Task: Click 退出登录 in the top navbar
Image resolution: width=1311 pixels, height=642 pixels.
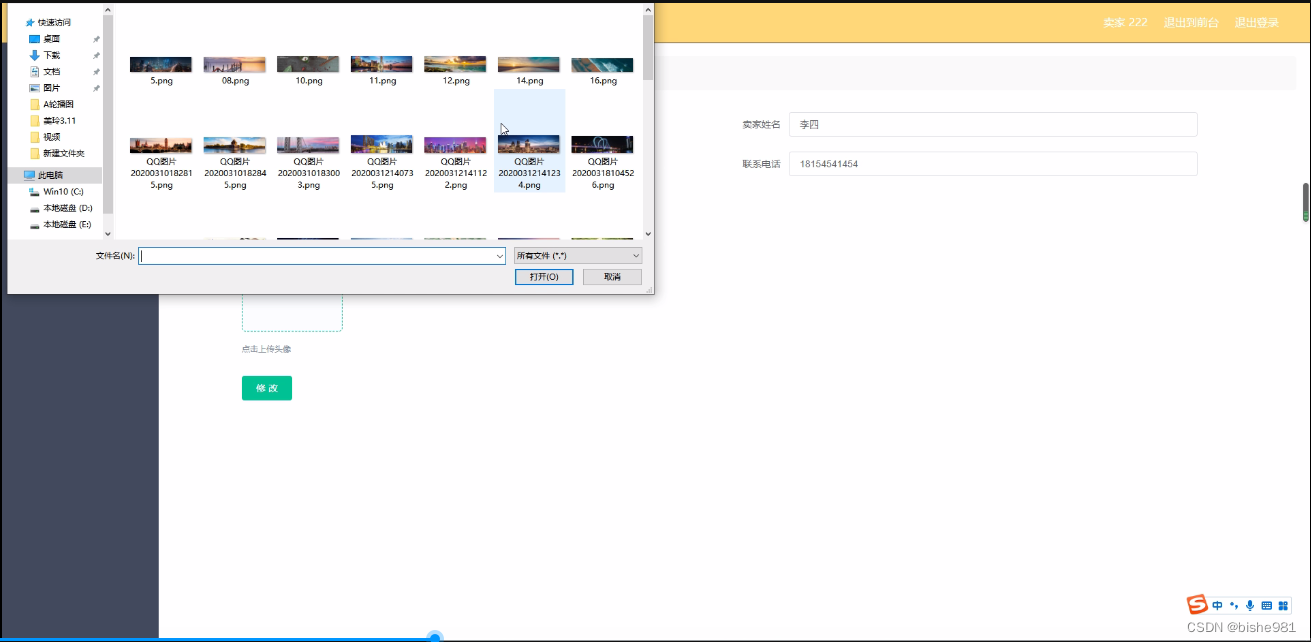Action: click(1256, 22)
